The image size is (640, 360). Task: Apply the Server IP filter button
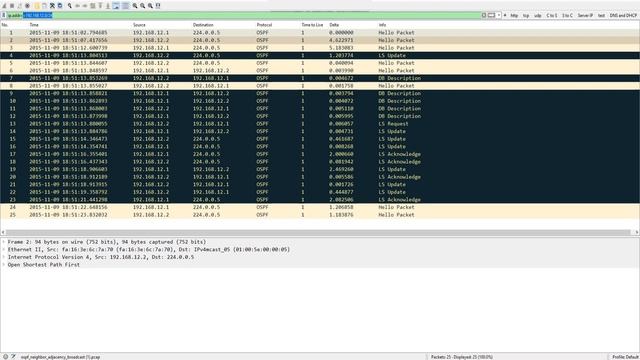585,16
